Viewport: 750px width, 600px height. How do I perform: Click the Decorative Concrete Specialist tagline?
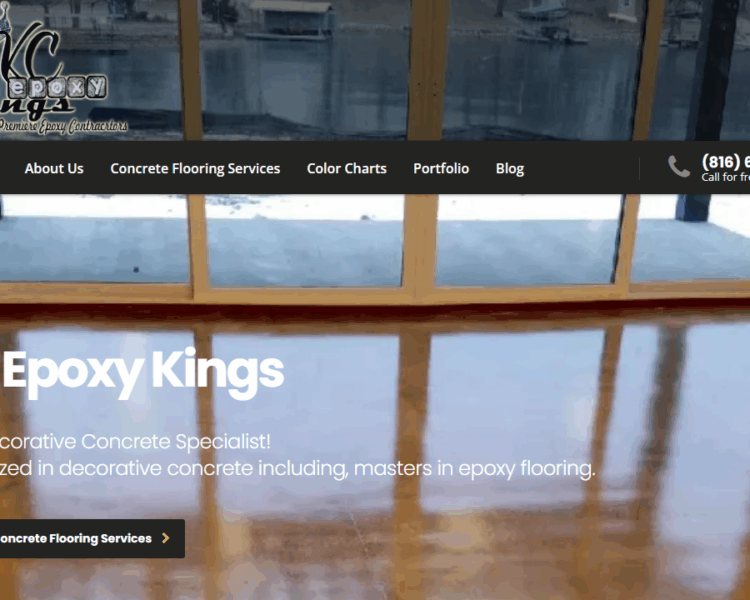tap(135, 441)
